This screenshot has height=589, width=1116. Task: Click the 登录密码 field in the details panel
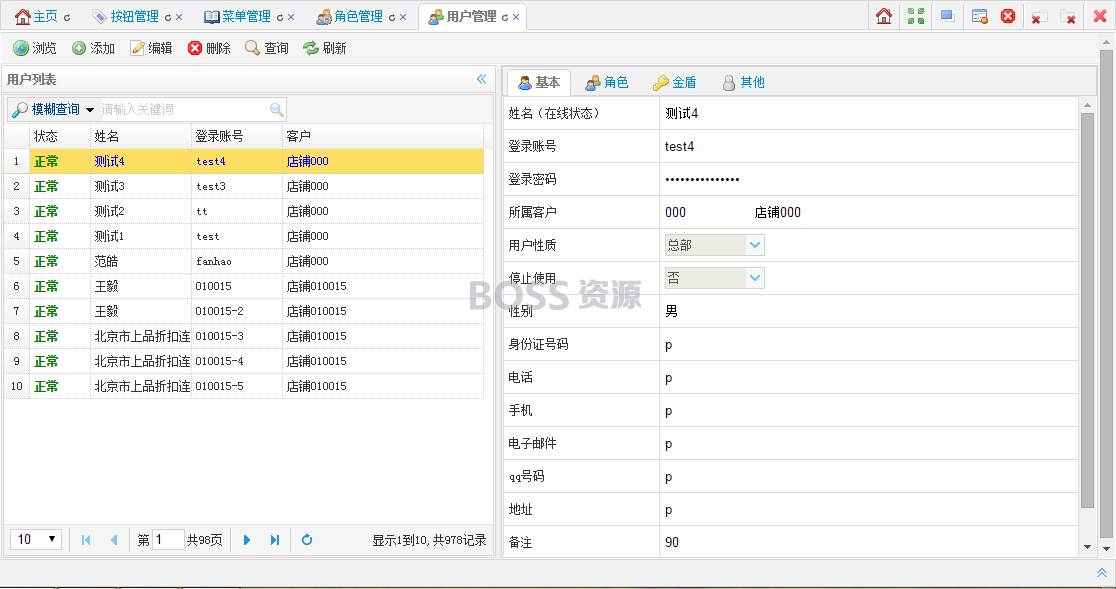coord(868,179)
